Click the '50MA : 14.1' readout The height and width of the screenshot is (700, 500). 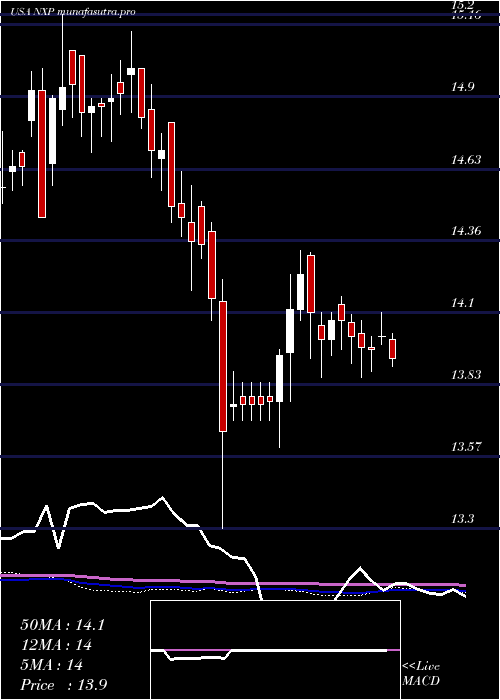[62, 625]
